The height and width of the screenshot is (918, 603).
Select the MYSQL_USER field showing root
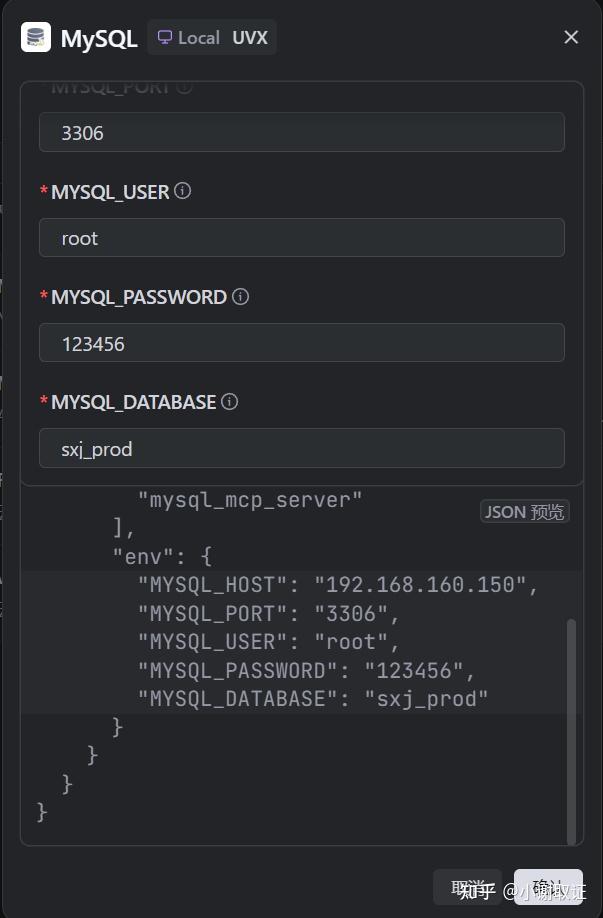click(300, 238)
